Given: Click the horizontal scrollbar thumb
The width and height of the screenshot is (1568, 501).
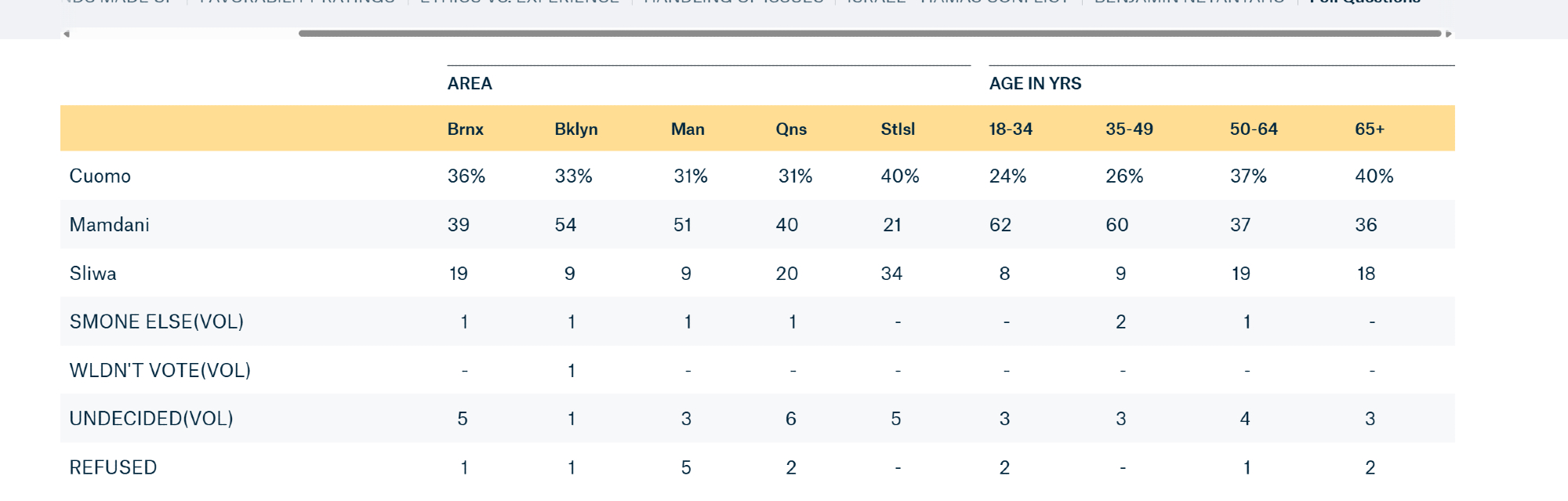Looking at the screenshot, I should (x=869, y=34).
